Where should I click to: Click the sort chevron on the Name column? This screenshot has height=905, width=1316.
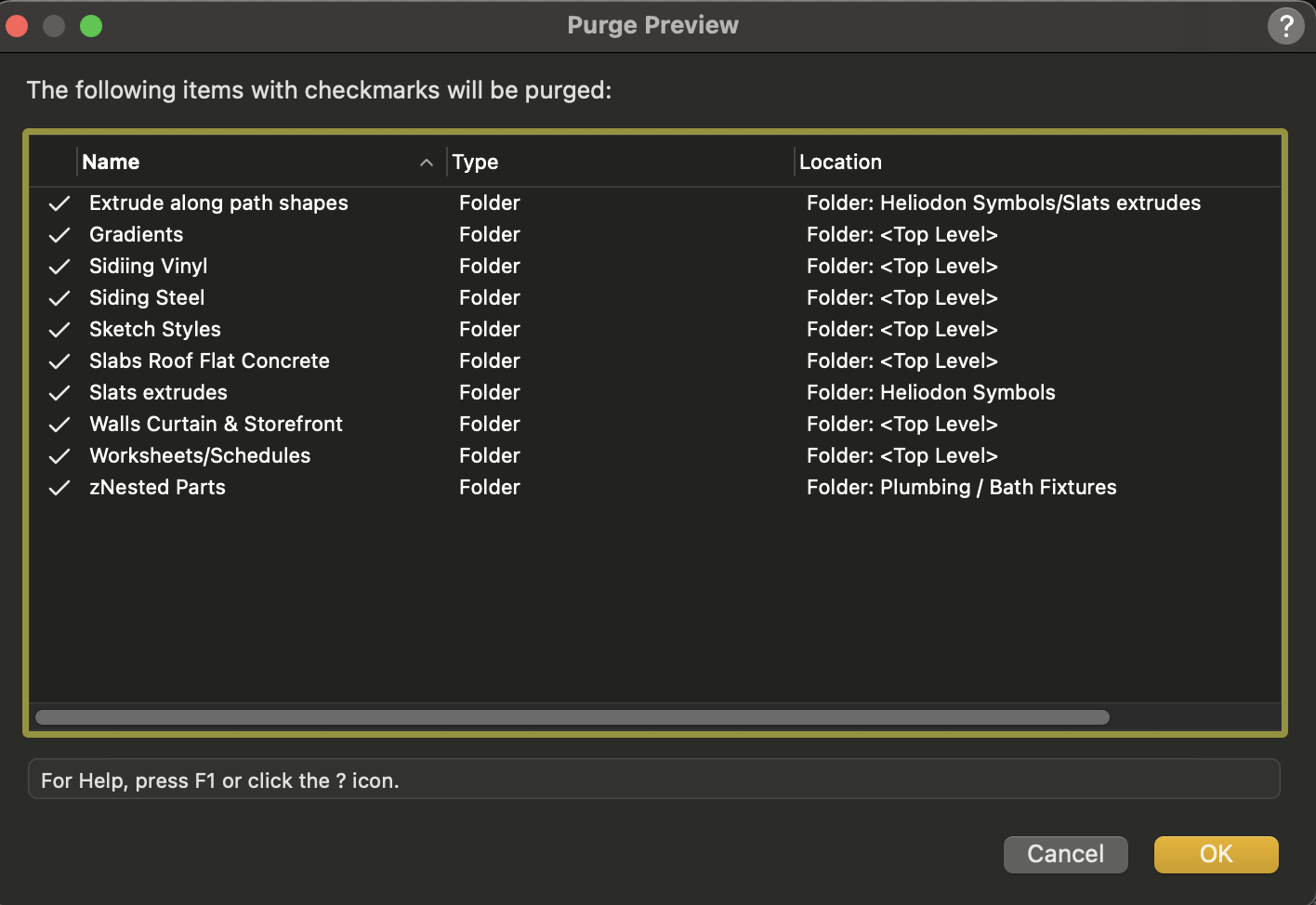pyautogui.click(x=427, y=162)
